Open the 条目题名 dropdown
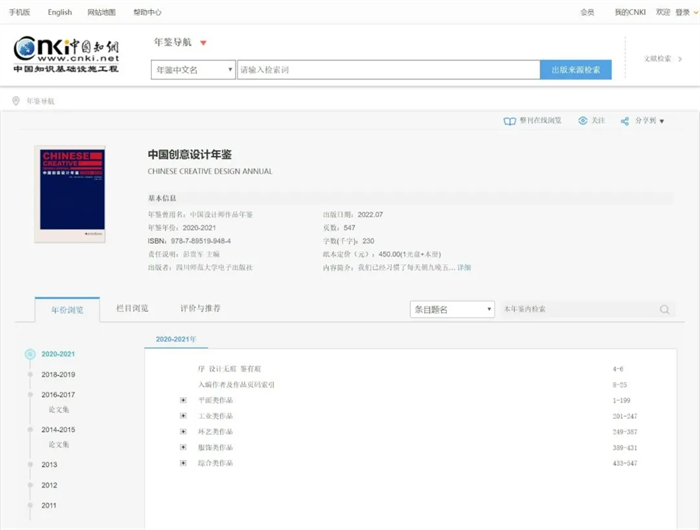This screenshot has height=530, width=700. [x=452, y=310]
